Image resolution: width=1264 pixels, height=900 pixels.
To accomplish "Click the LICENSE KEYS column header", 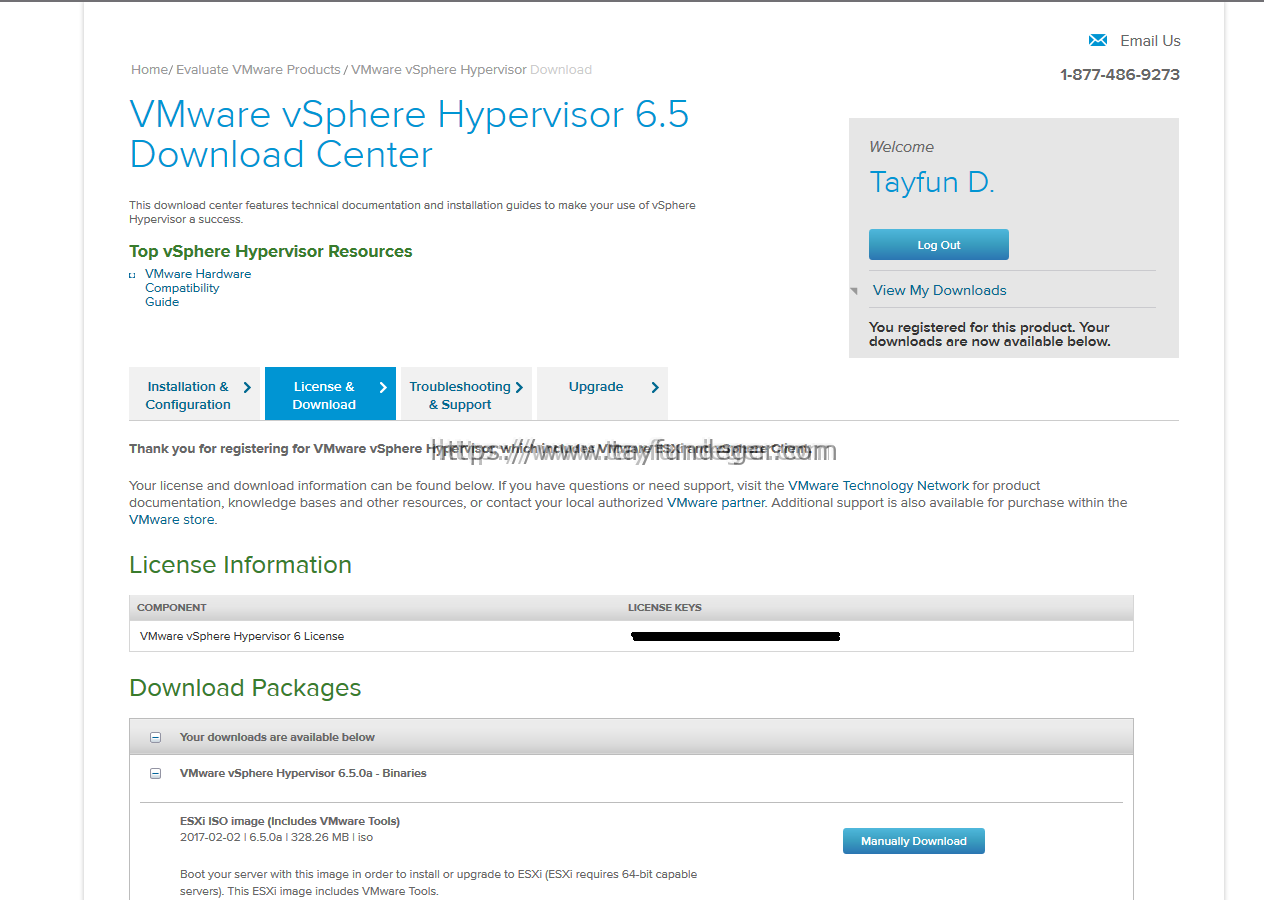I will click(x=665, y=608).
